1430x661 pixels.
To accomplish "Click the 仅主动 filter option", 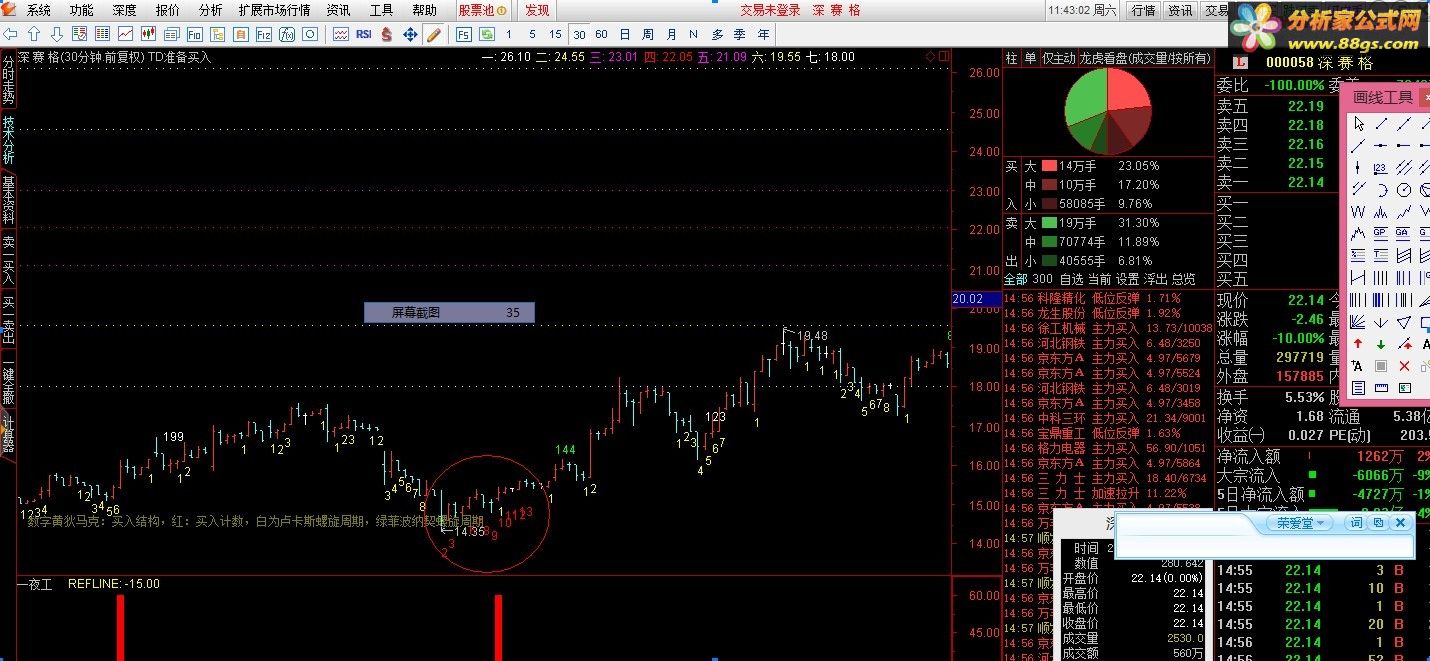I will coord(1059,58).
